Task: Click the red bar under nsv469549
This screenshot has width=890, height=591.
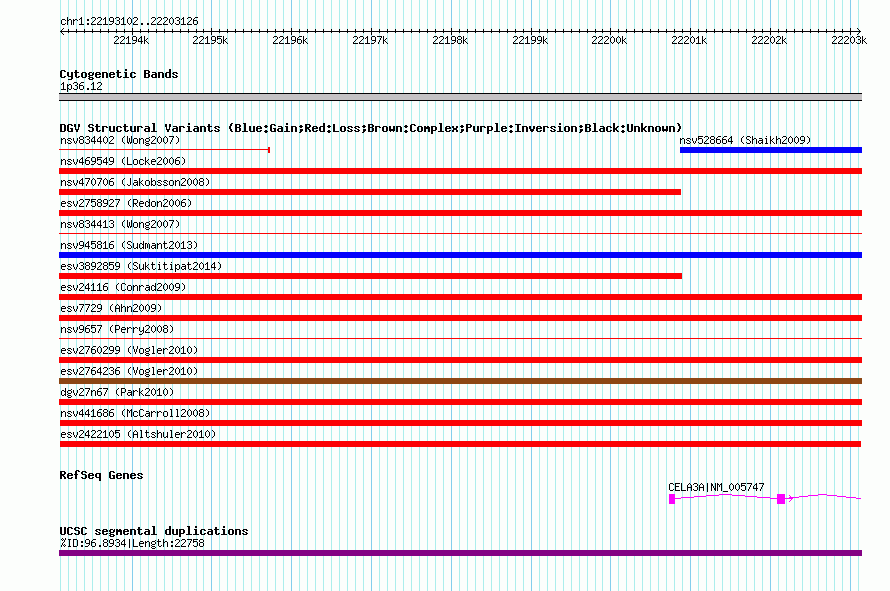Action: [x=460, y=171]
